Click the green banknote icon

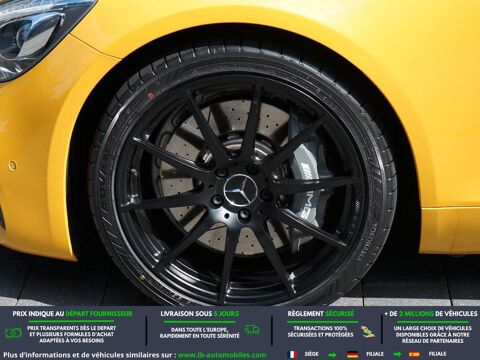13,333
